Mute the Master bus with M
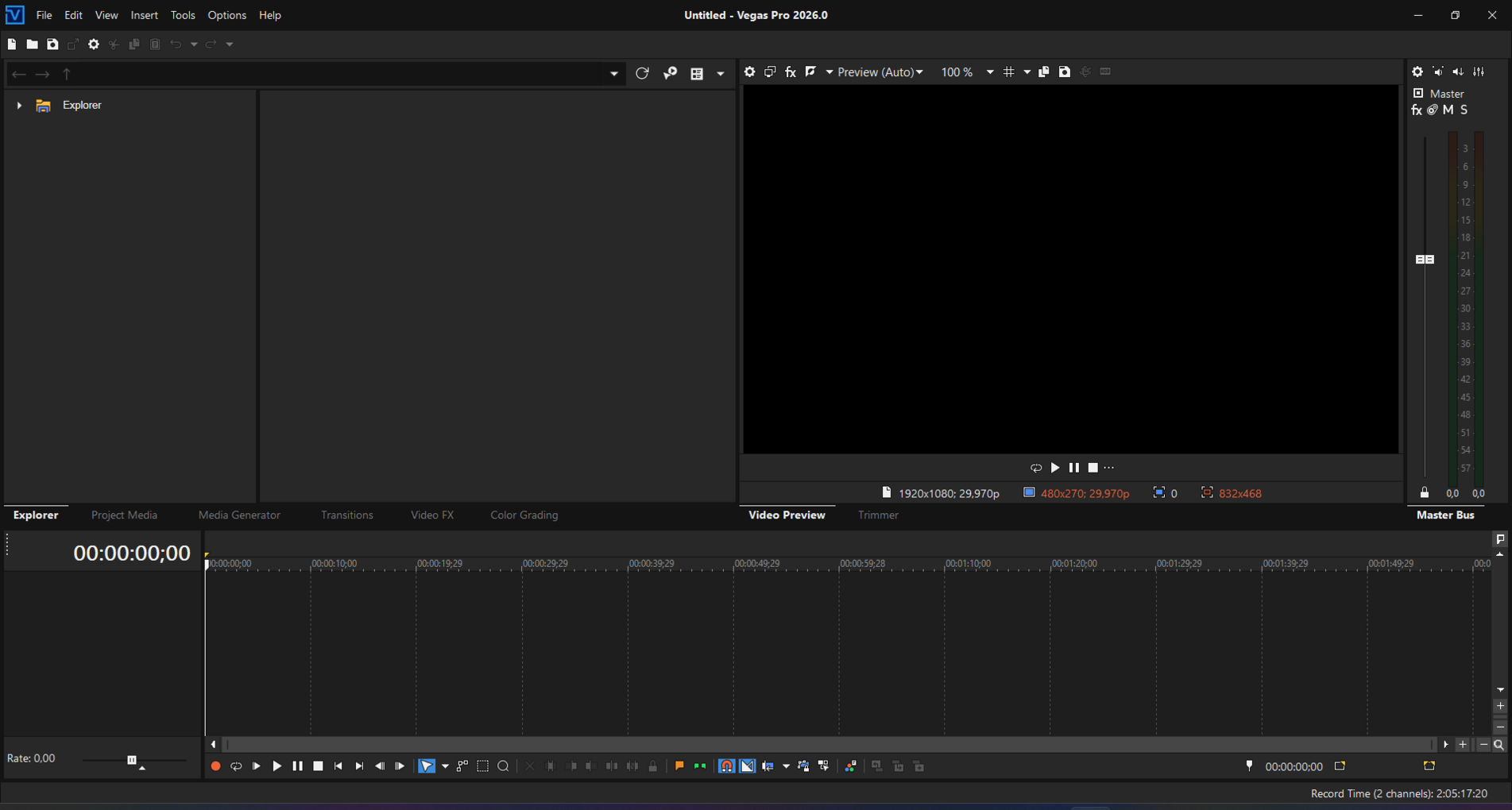 [1448, 110]
